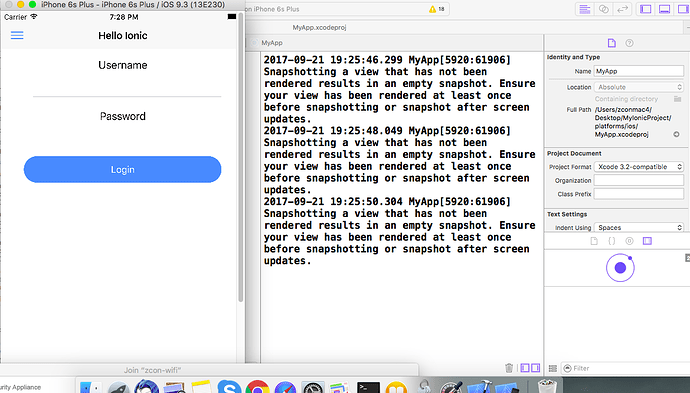This screenshot has width=690, height=393.
Task: Open iBooks from the Dock
Action: (x=396, y=387)
